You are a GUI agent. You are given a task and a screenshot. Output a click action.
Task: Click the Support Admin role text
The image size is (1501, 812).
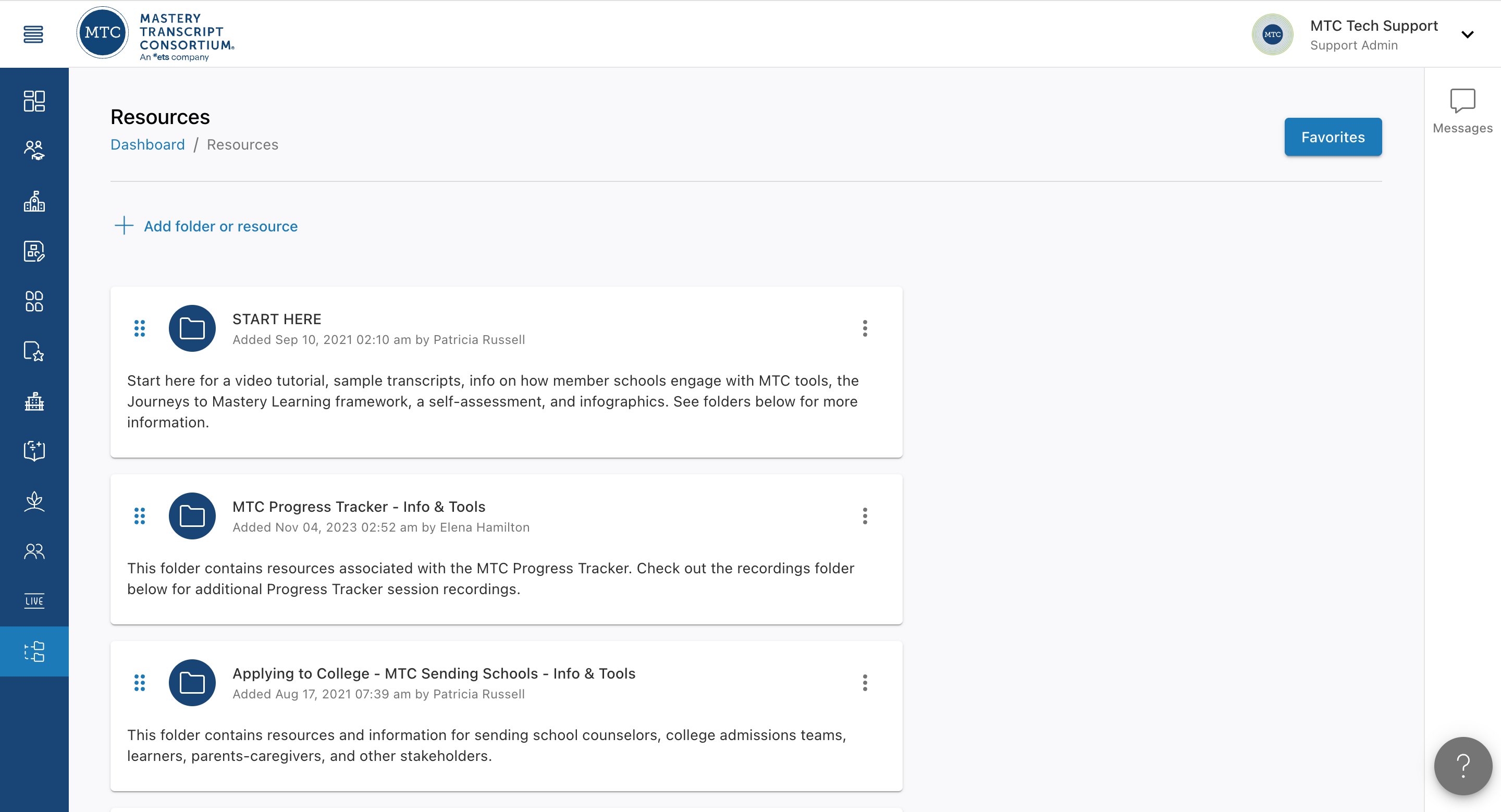pos(1354,45)
